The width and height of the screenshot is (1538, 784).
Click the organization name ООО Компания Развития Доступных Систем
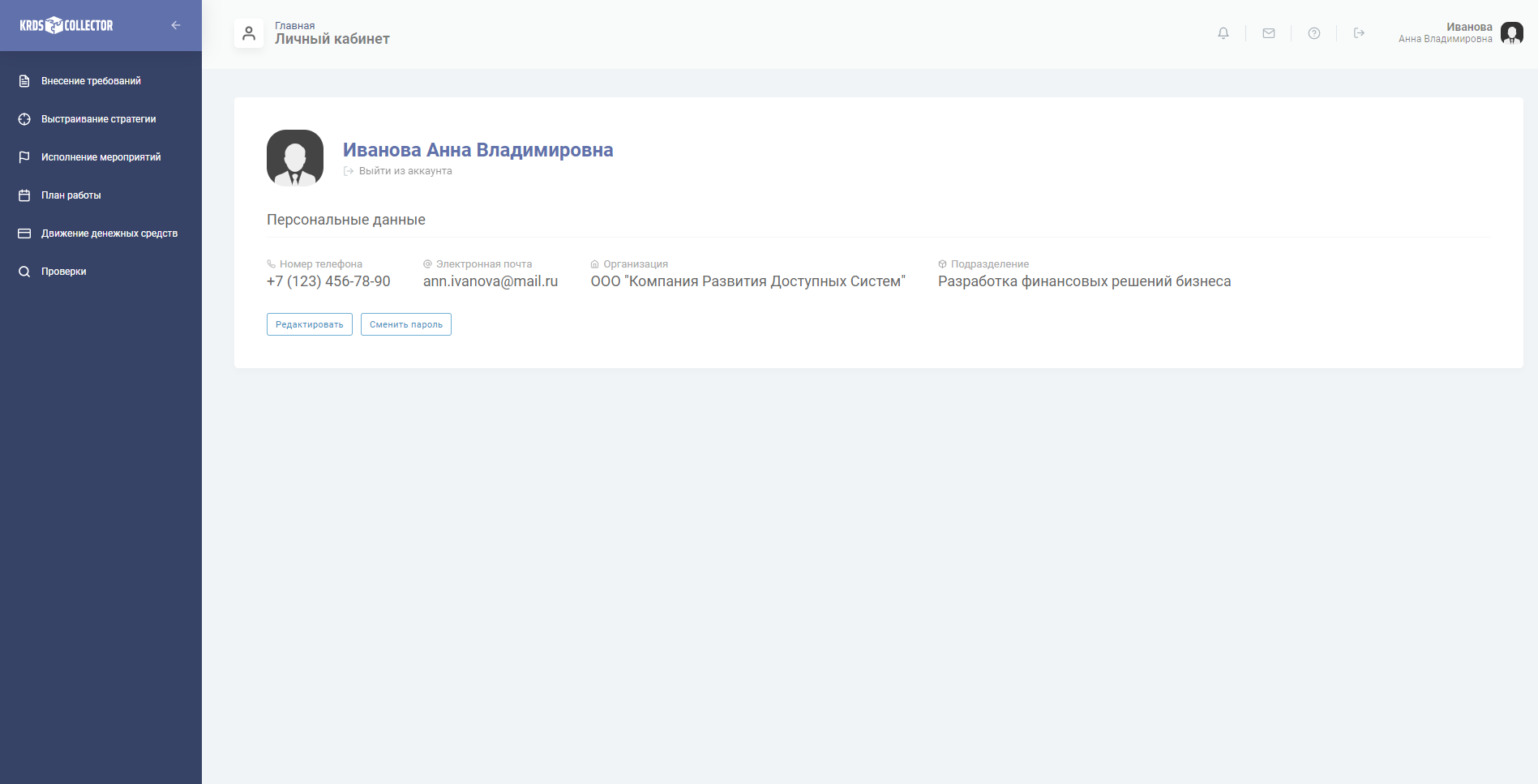pyautogui.click(x=748, y=281)
